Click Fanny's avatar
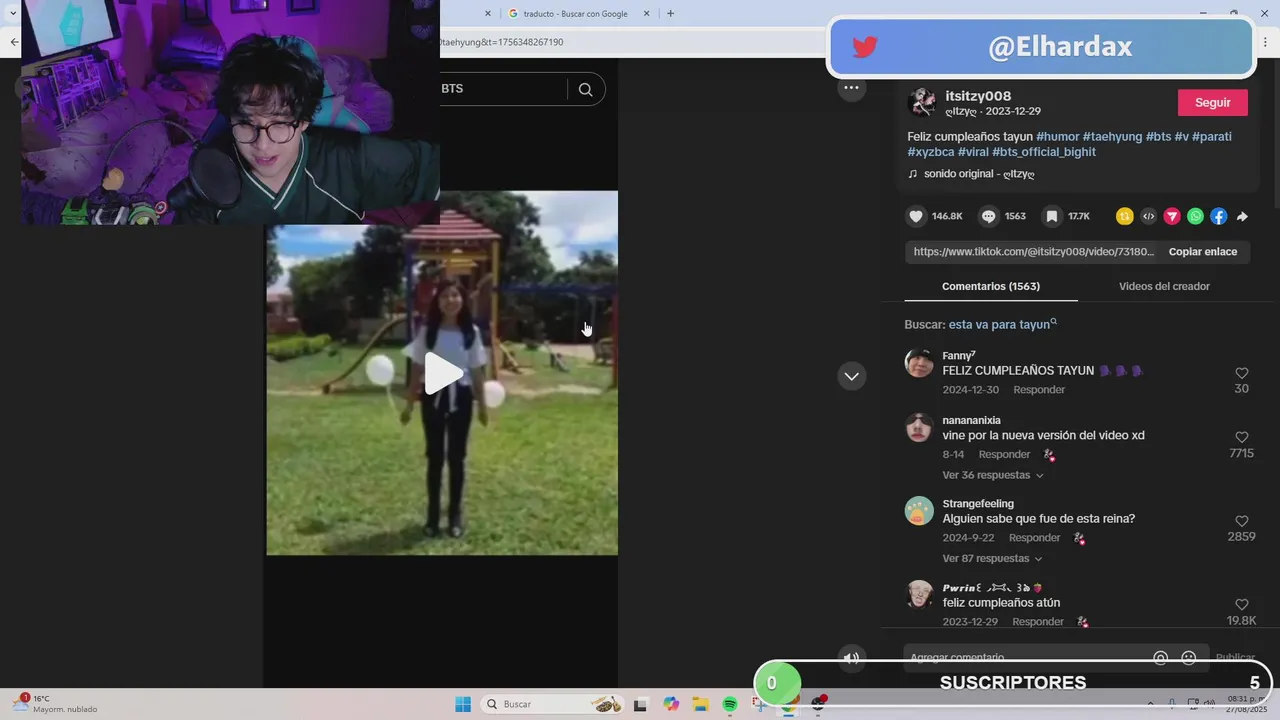 919,363
